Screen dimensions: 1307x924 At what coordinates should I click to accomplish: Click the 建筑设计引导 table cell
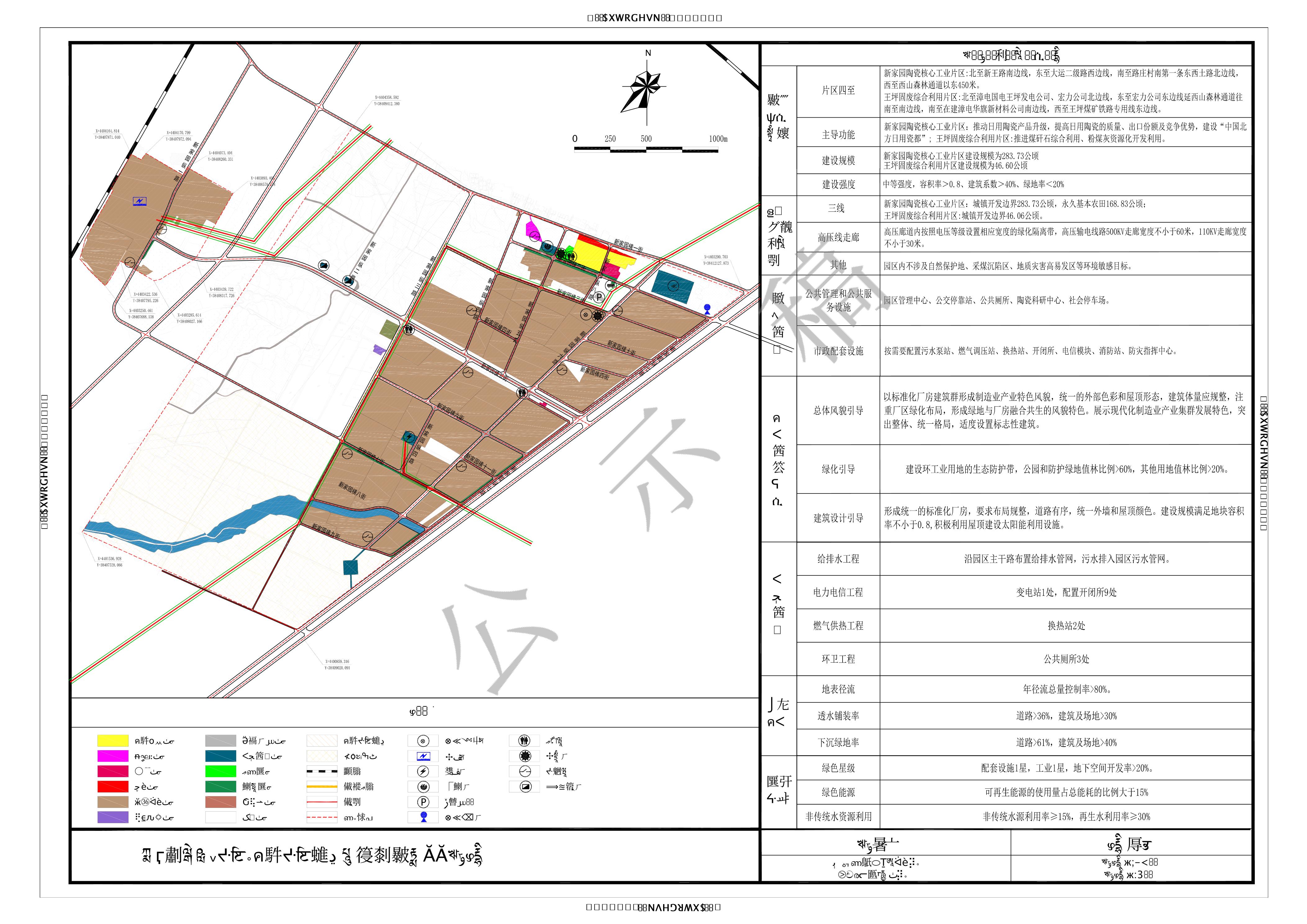tap(838, 518)
